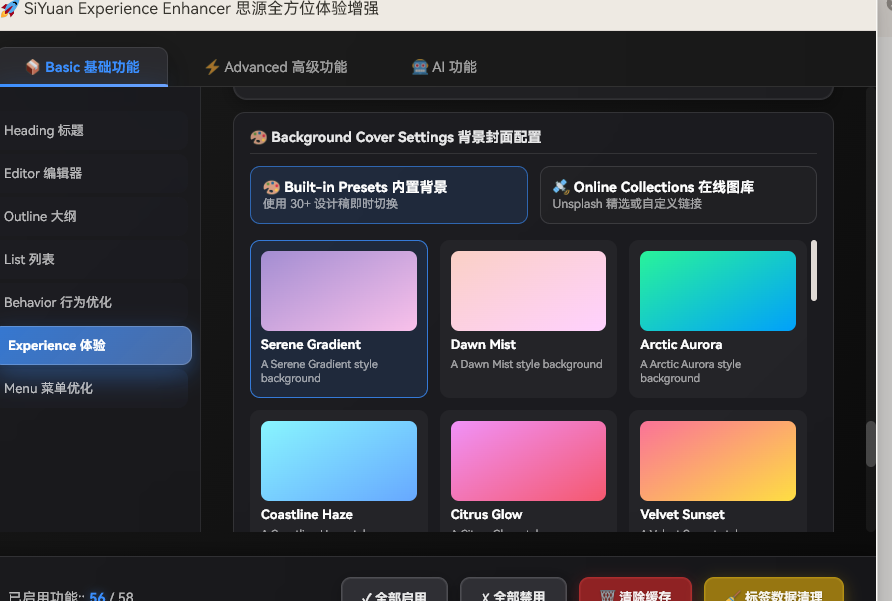Select Heading 标题 in the sidebar
This screenshot has height=601, width=892.
pos(44,130)
